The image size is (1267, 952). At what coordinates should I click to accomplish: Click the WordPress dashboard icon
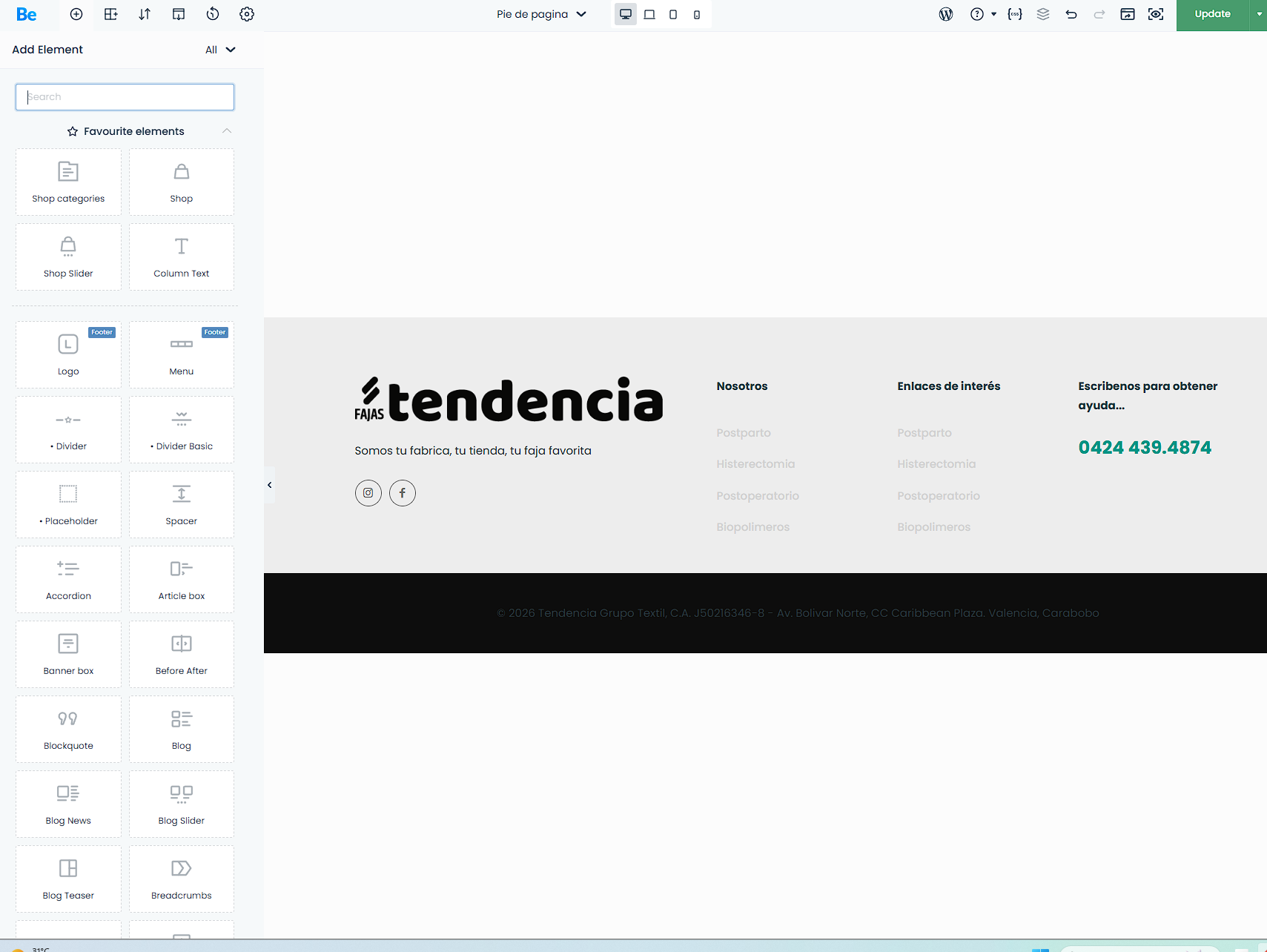point(946,14)
